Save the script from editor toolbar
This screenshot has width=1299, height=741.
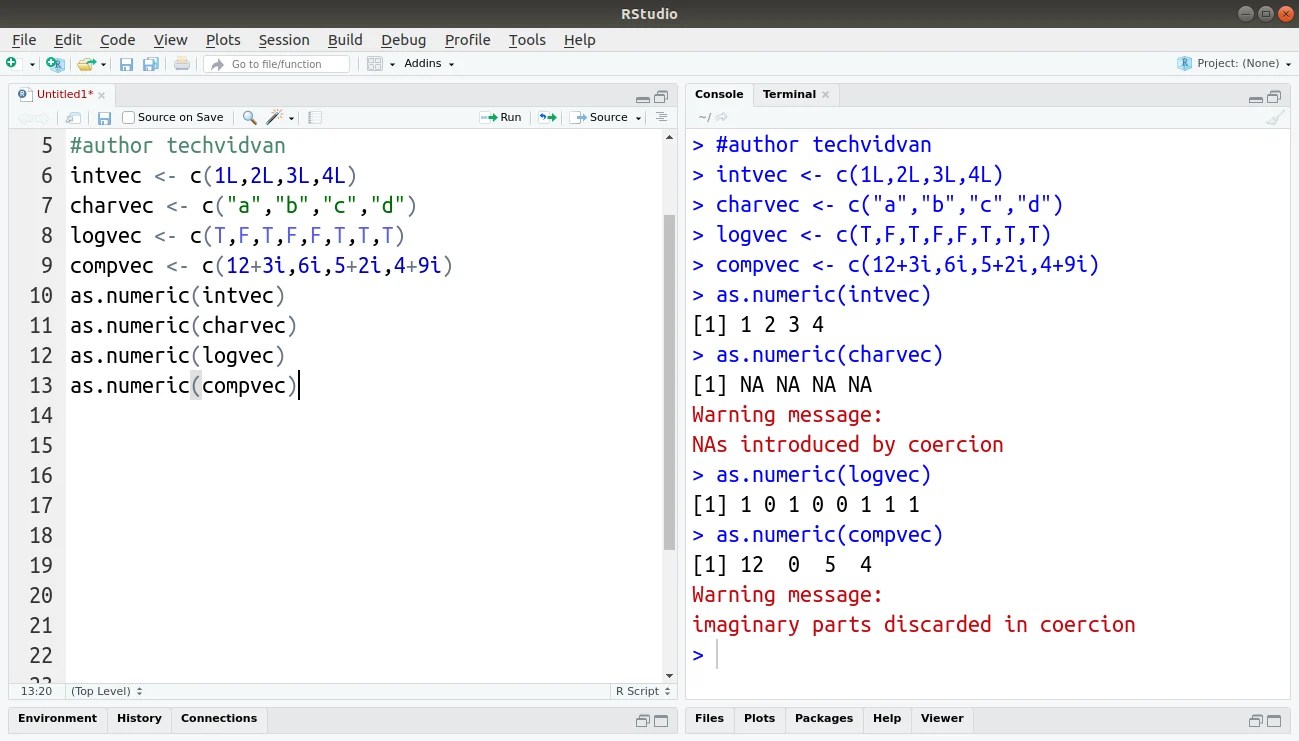pyautogui.click(x=104, y=118)
